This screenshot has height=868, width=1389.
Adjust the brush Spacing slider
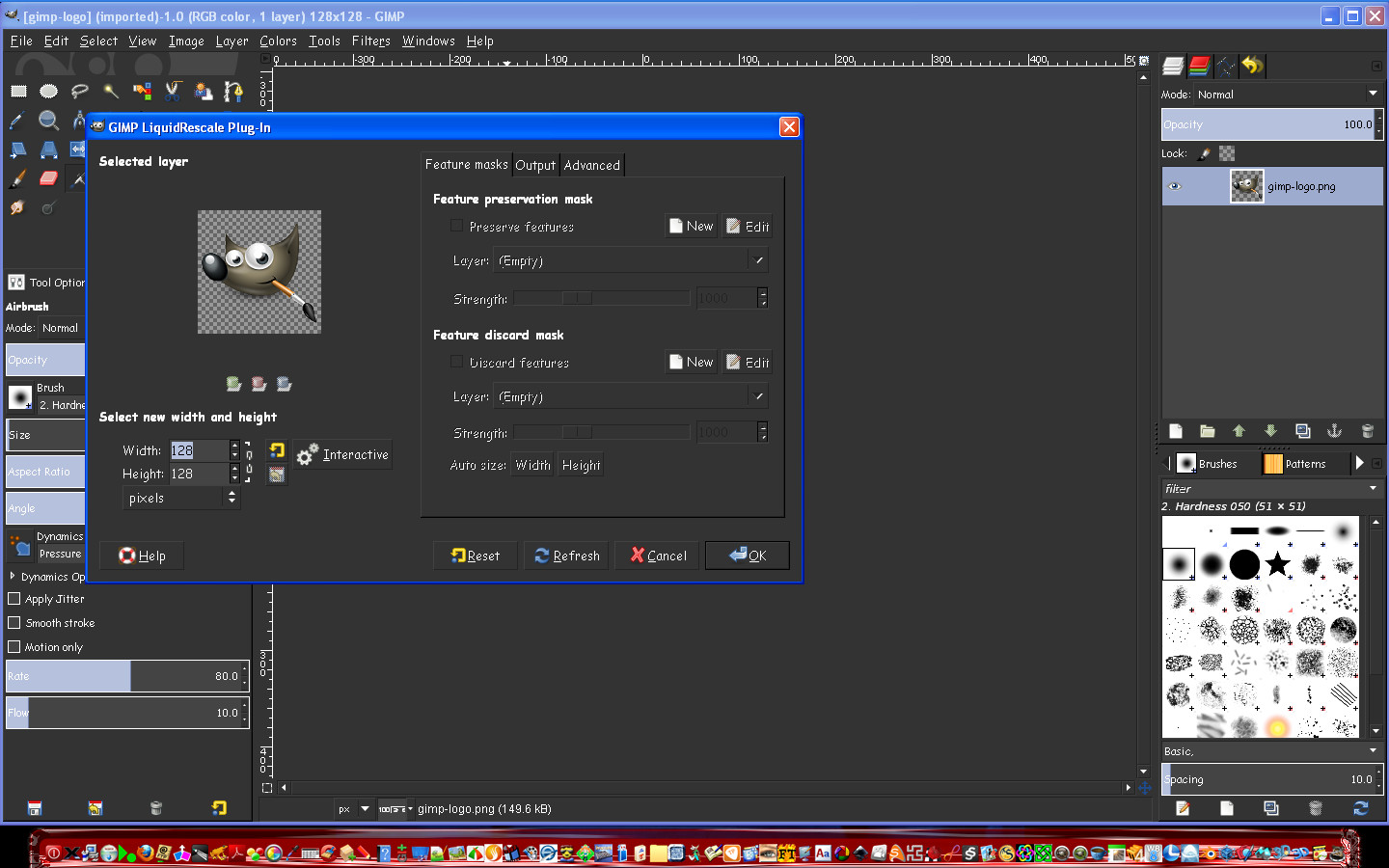[1272, 779]
